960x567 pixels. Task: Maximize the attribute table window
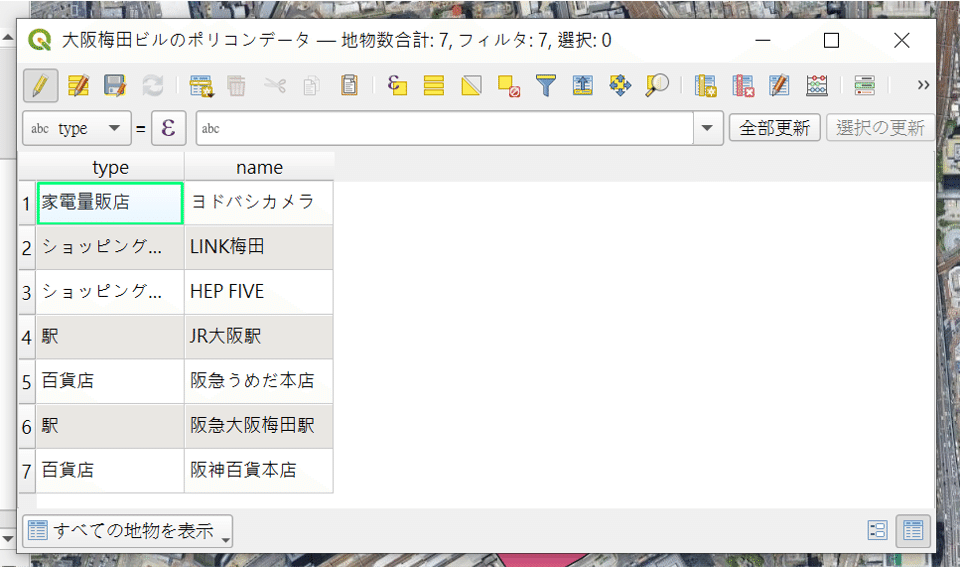[831, 40]
